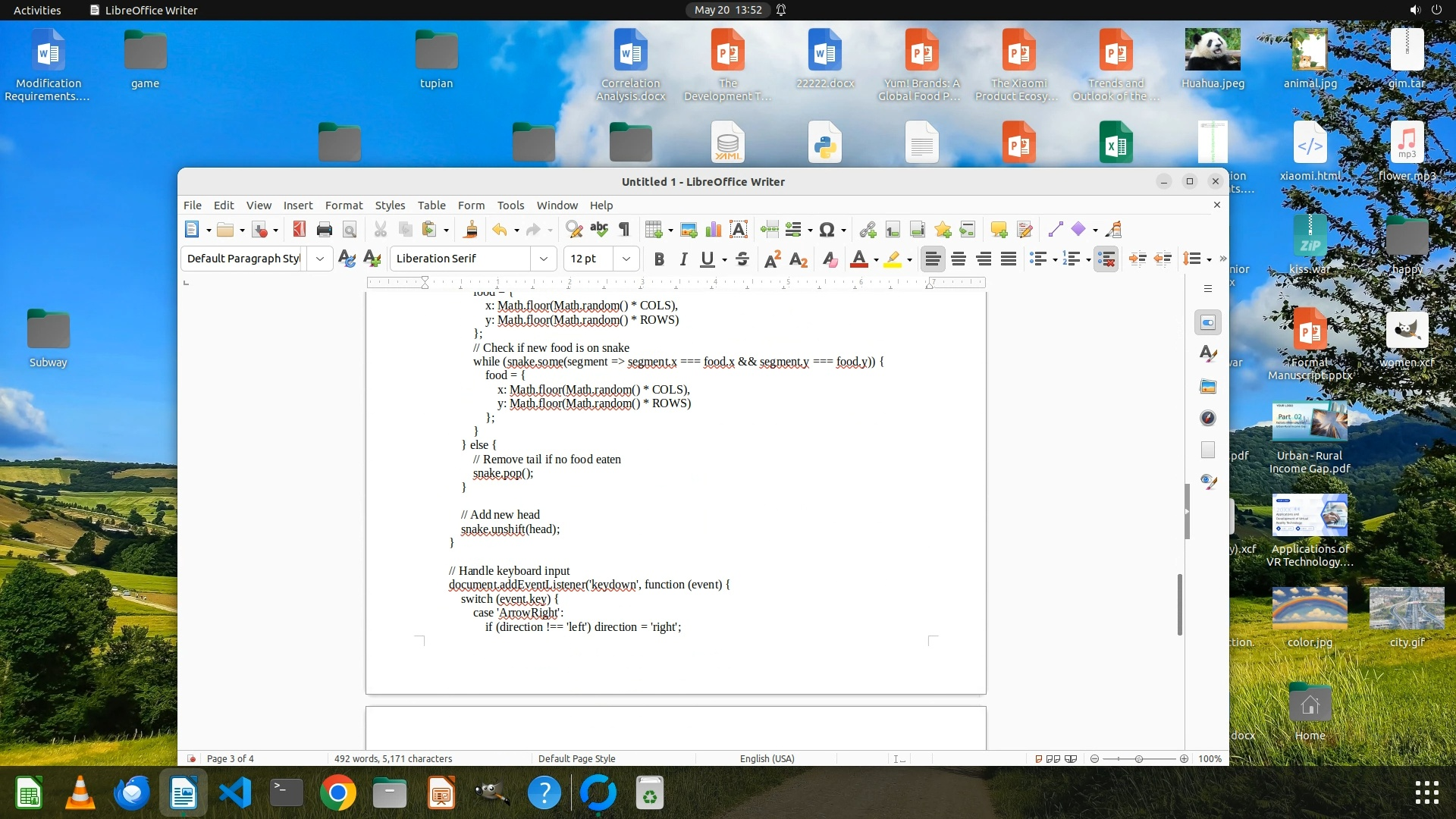Expand the Liberation Serif font dropdown
1456x819 pixels.
[544, 259]
